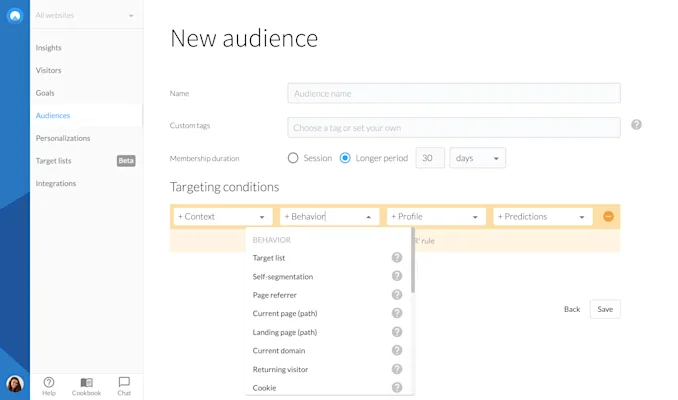This screenshot has height=400, width=678.
Task: Show help for Page referrer option
Action: [x=397, y=294]
